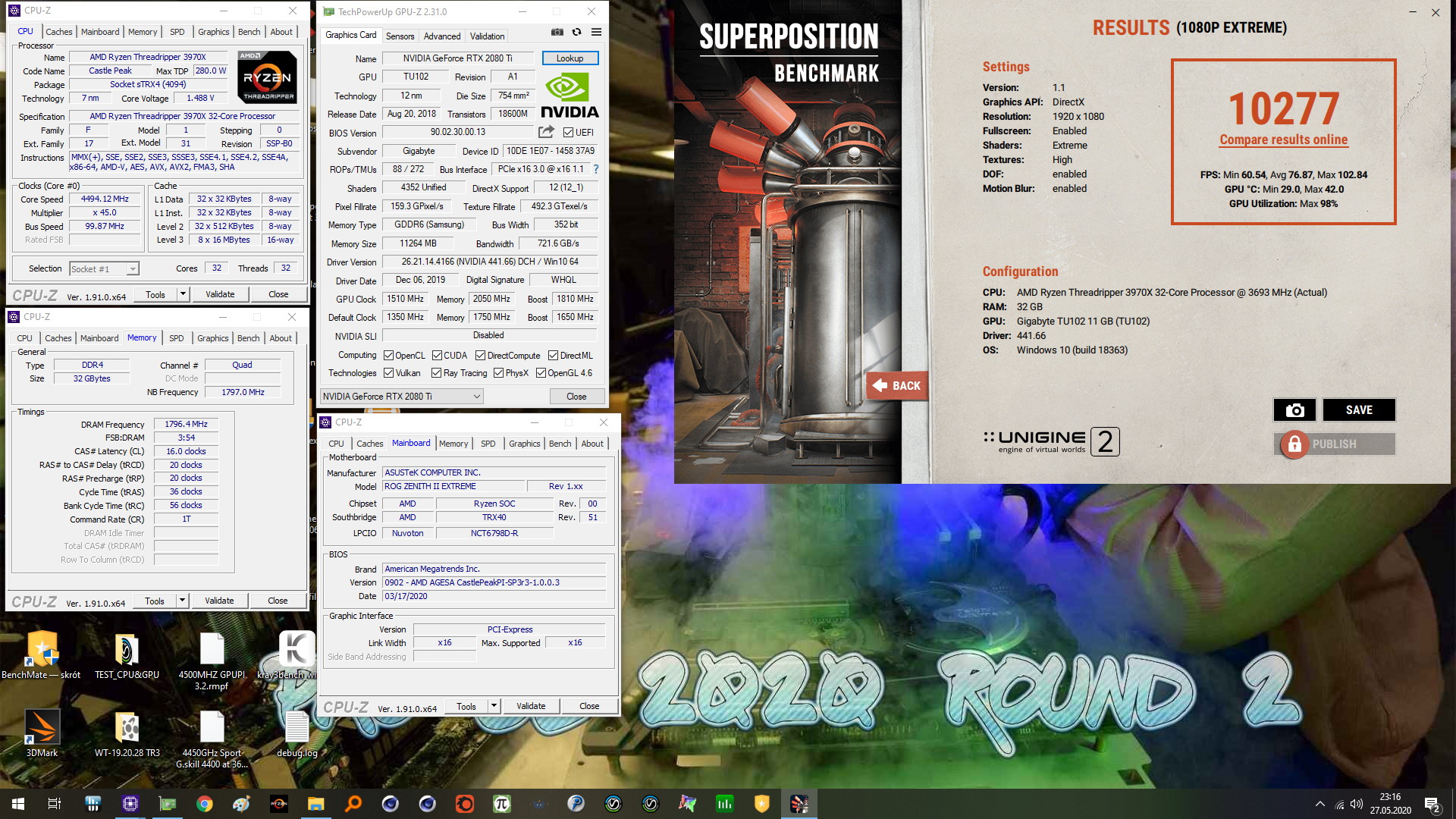Expand Tools arrow in CPU-Z Memory window
1456x819 pixels.
[182, 601]
